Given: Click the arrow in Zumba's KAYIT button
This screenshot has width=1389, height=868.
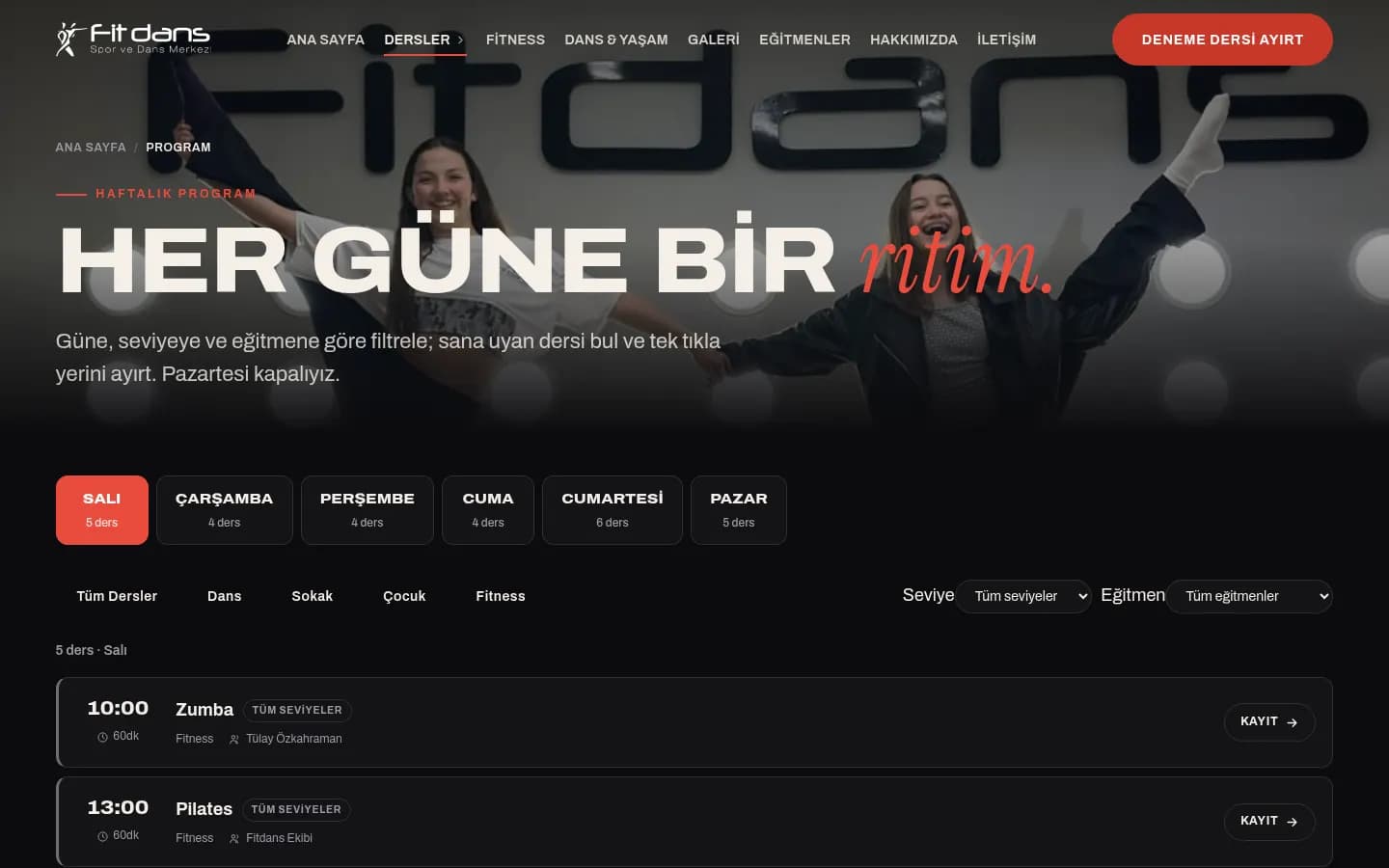Looking at the screenshot, I should point(1292,722).
